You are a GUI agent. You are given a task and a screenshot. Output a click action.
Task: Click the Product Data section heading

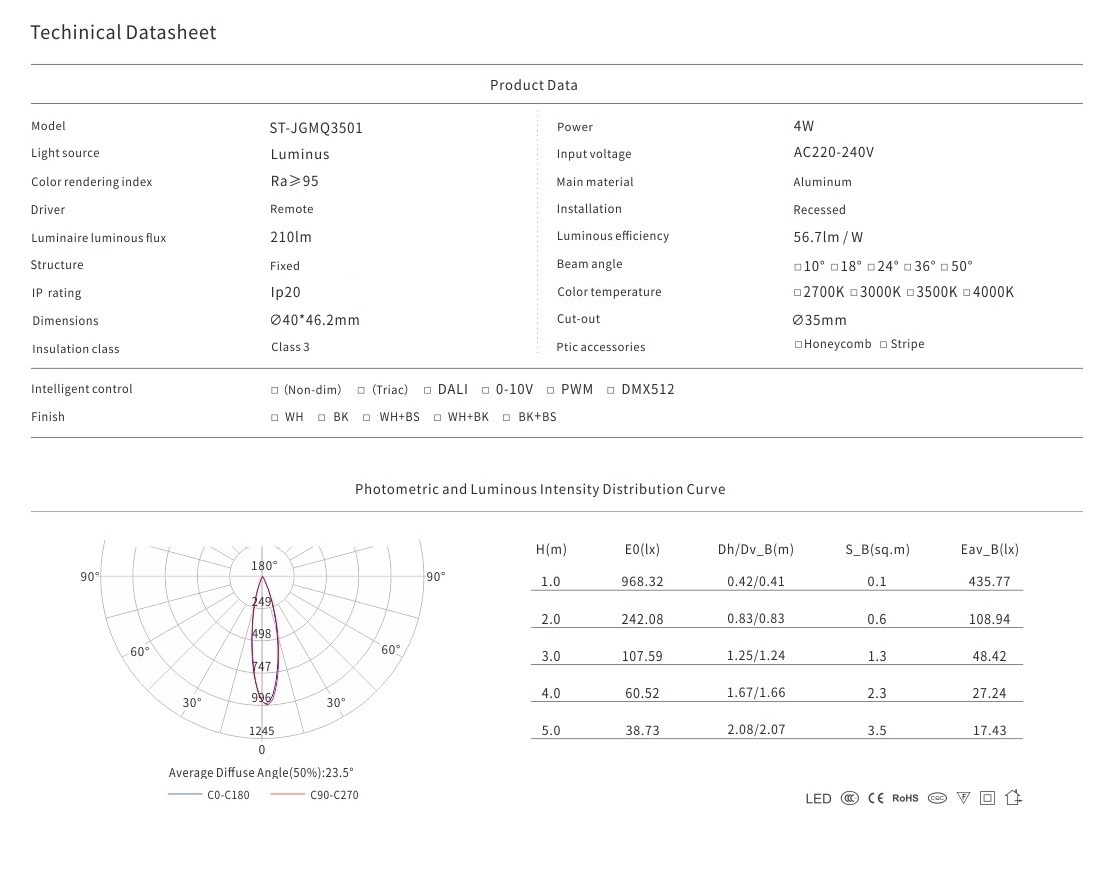tap(534, 85)
